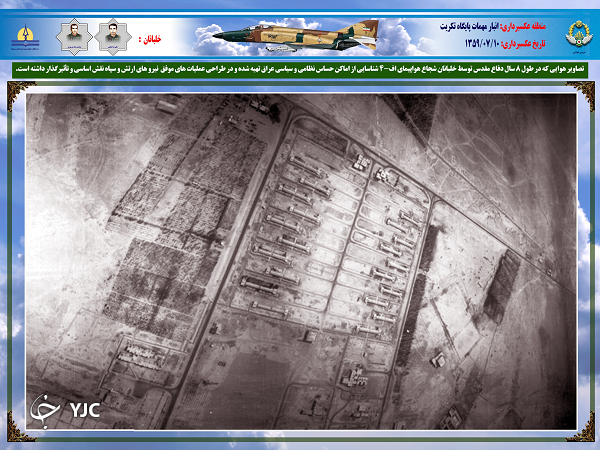The width and height of the screenshot is (600, 450).
Task: Click the yellow-blue organization logo in the header
Action: pos(25,37)
